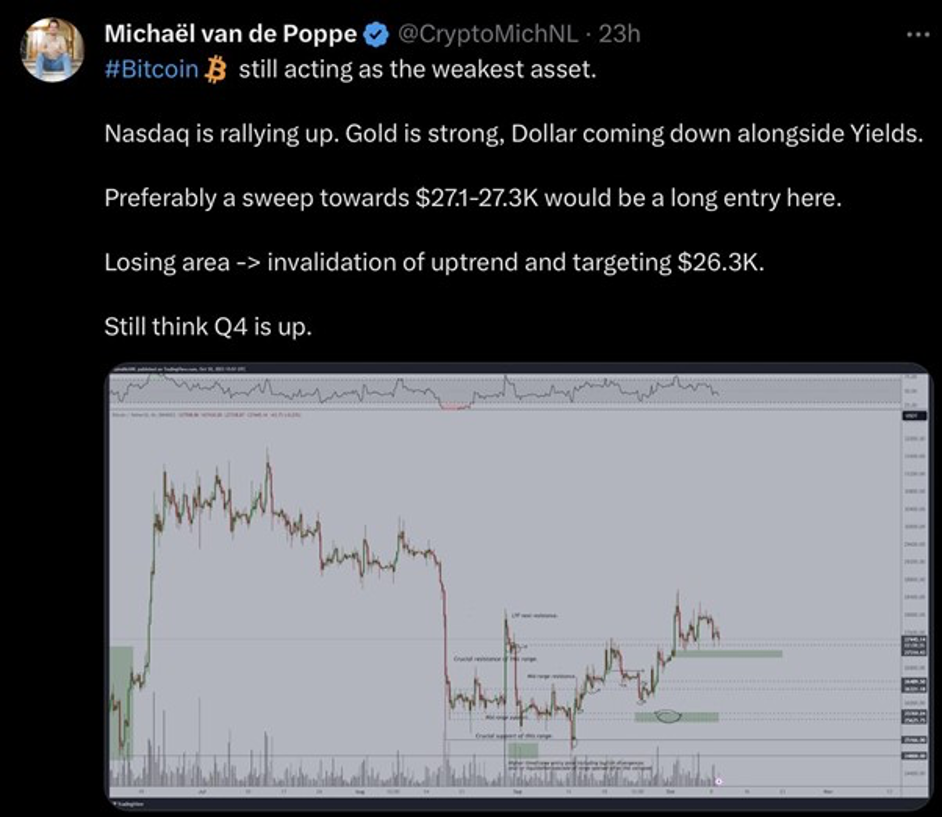Click the tall green box at chart's left edge
The image size is (943, 818).
(x=121, y=701)
